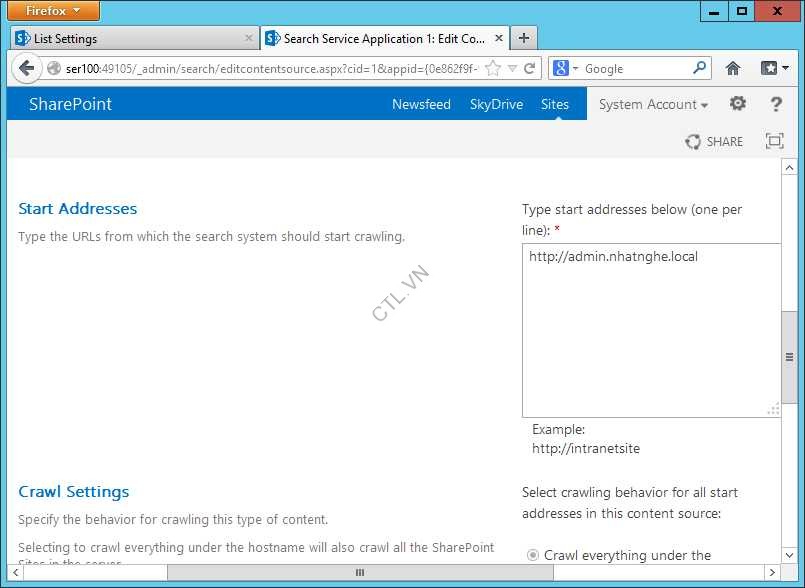
Task: Click the search magnifier in Google box
Action: pos(700,68)
